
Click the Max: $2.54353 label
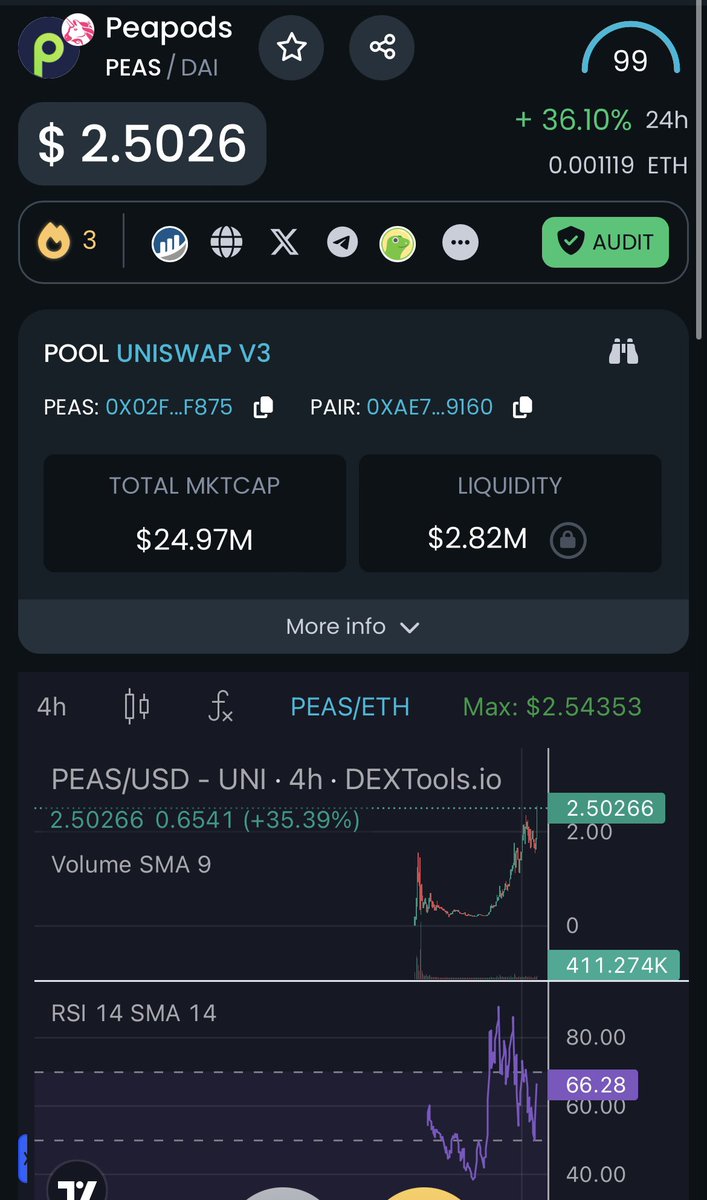tap(552, 707)
